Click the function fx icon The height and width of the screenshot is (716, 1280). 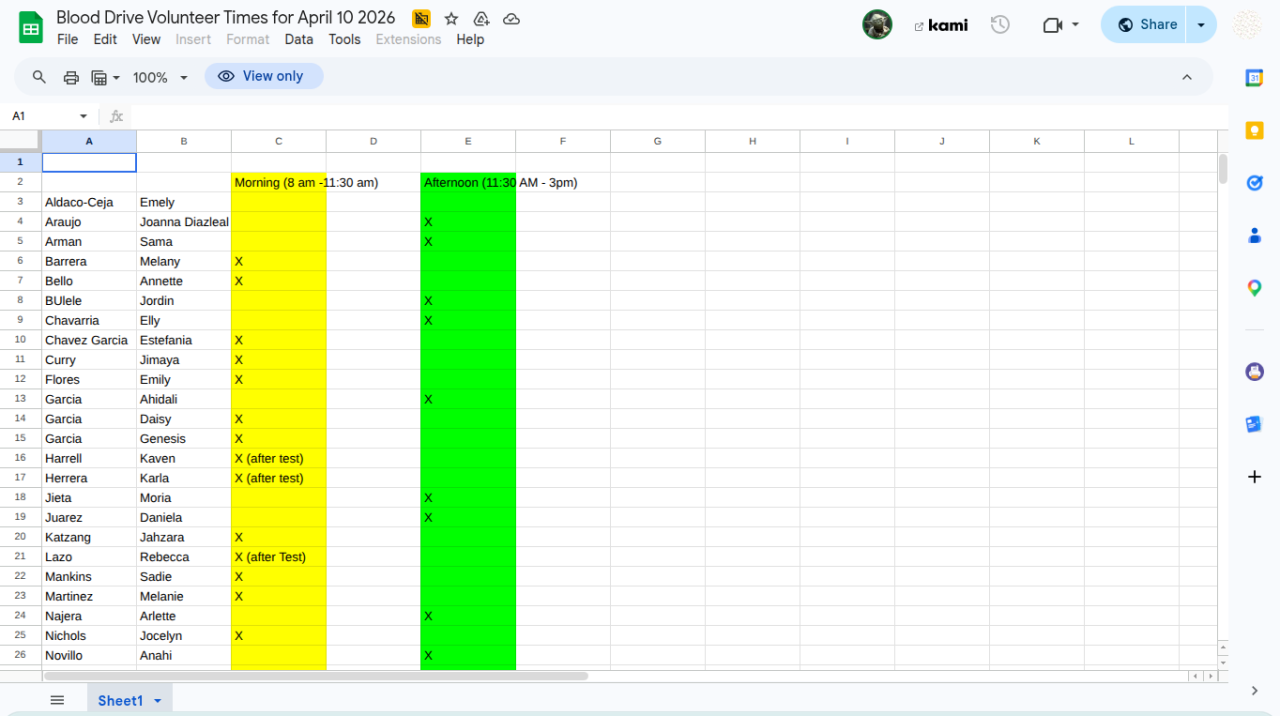[x=116, y=116]
